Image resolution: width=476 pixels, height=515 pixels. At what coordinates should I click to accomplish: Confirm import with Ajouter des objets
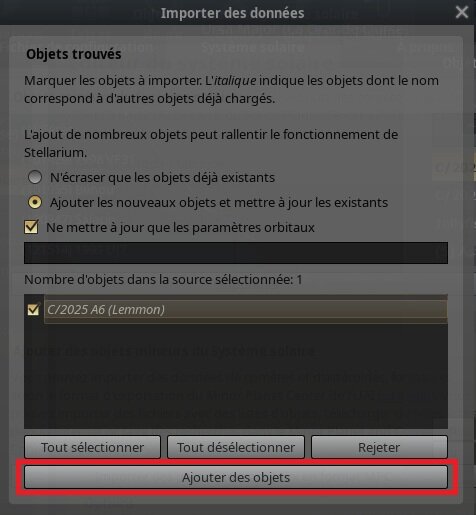236,477
